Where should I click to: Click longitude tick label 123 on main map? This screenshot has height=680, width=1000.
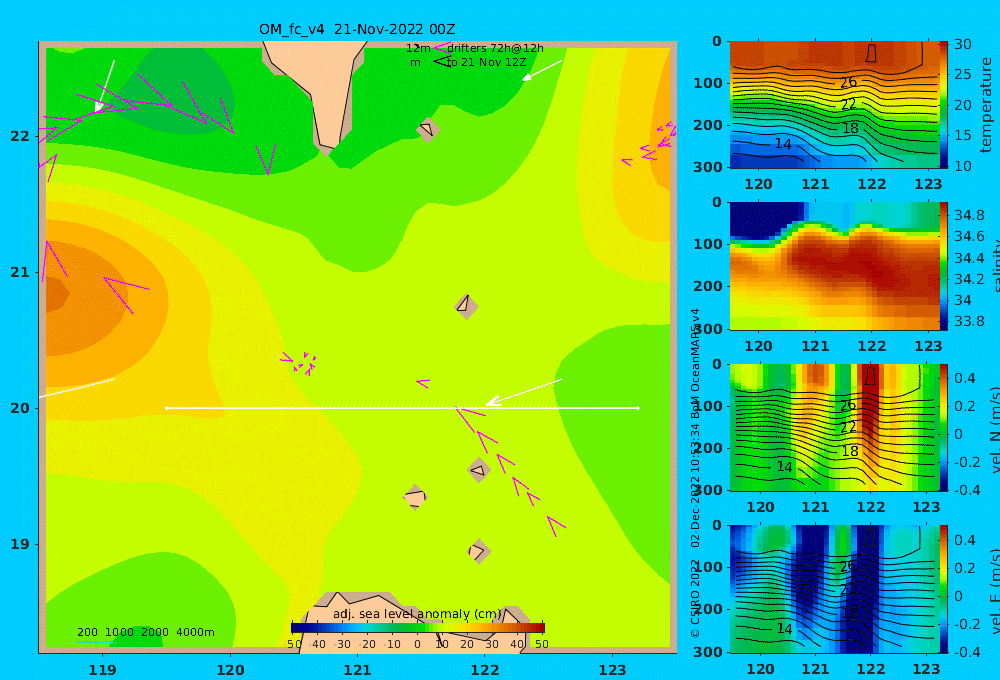[x=613, y=670]
